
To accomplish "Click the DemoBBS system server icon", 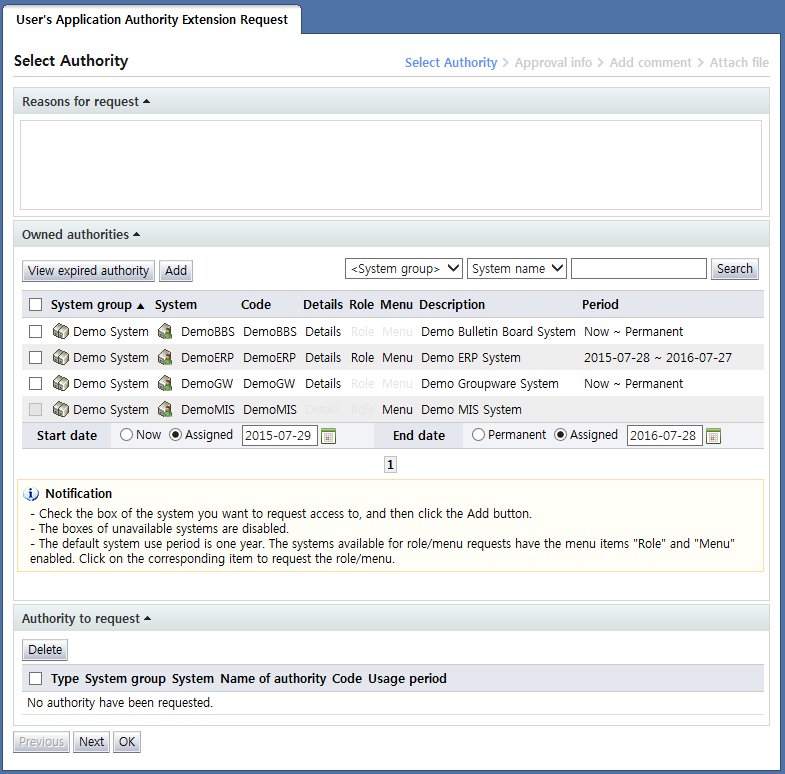I will point(165,332).
